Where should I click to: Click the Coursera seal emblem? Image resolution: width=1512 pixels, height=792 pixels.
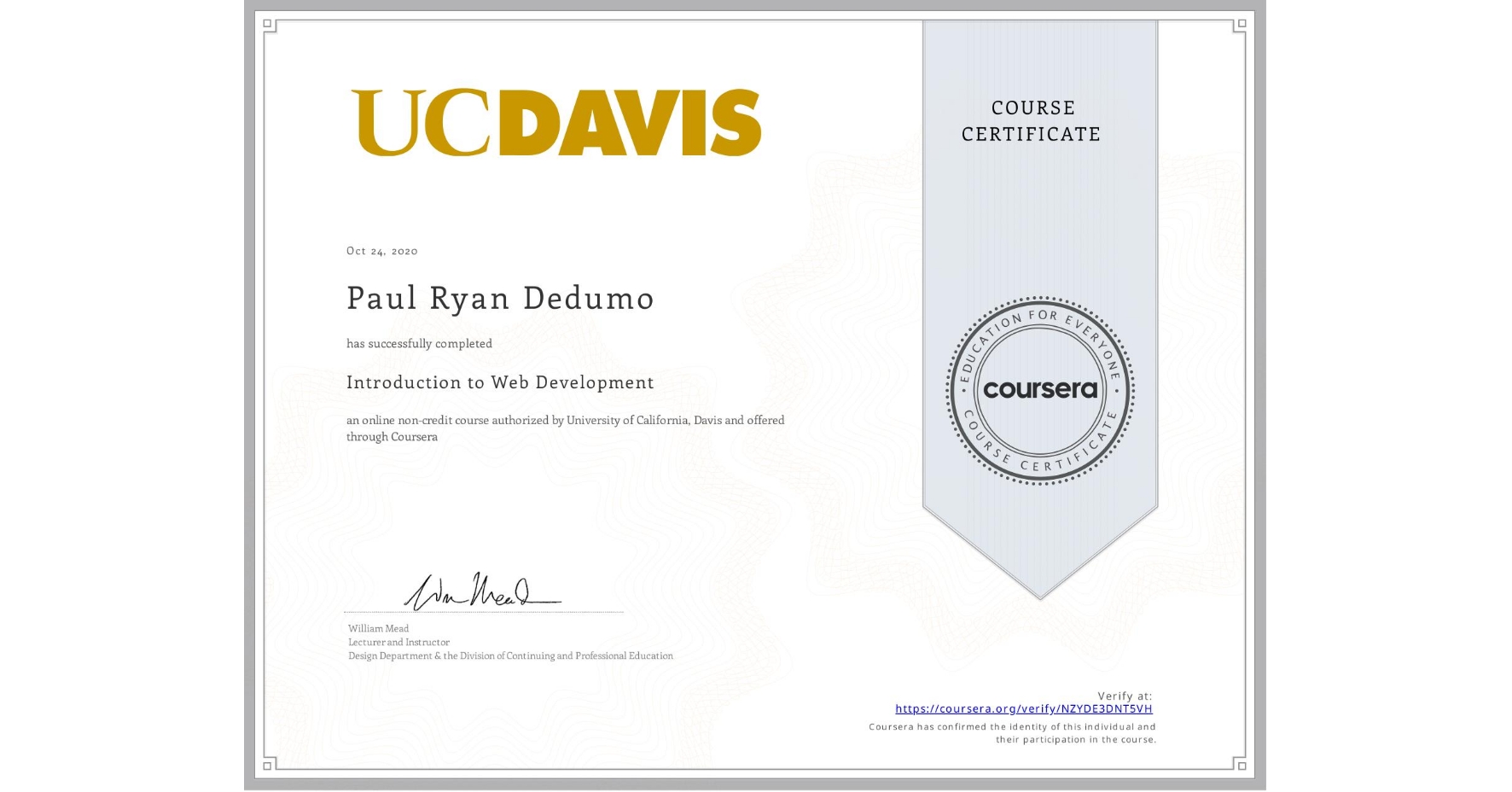click(x=1039, y=390)
